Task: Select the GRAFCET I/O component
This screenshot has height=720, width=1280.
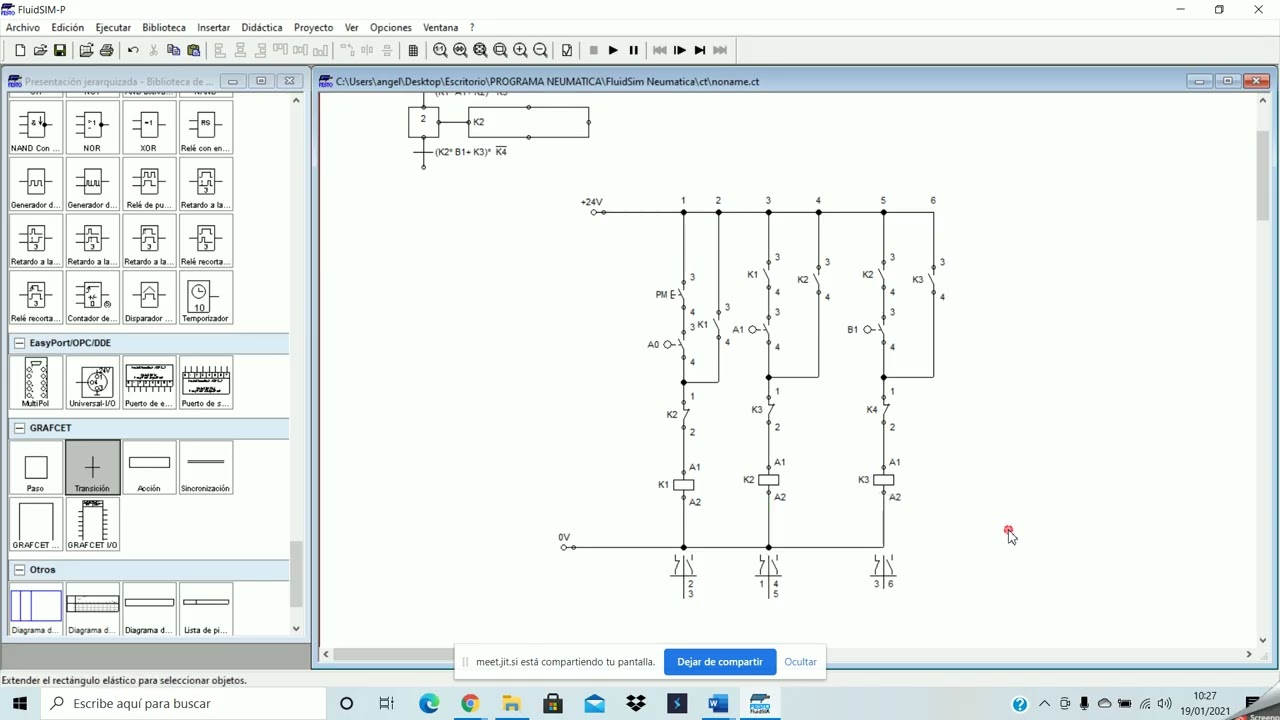Action: click(92, 525)
